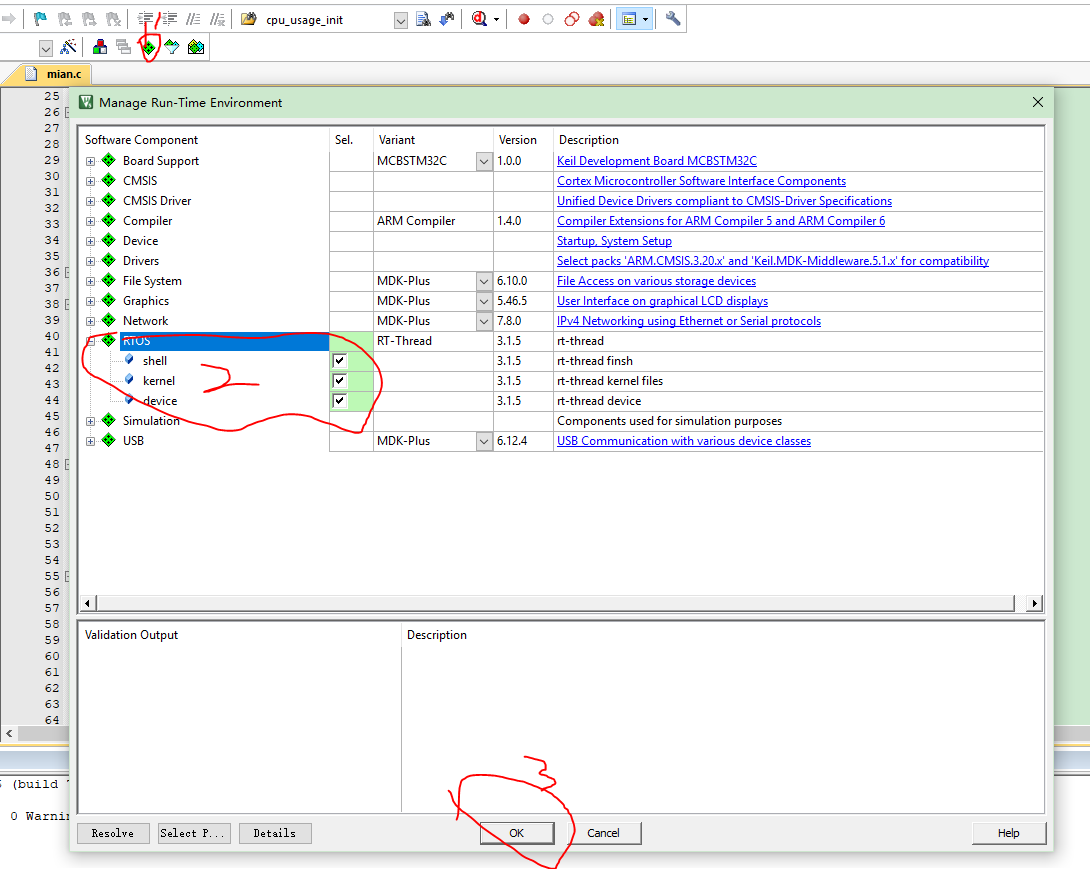Click the manage multi-project workspace icon
The image size is (1090, 869).
click(124, 47)
